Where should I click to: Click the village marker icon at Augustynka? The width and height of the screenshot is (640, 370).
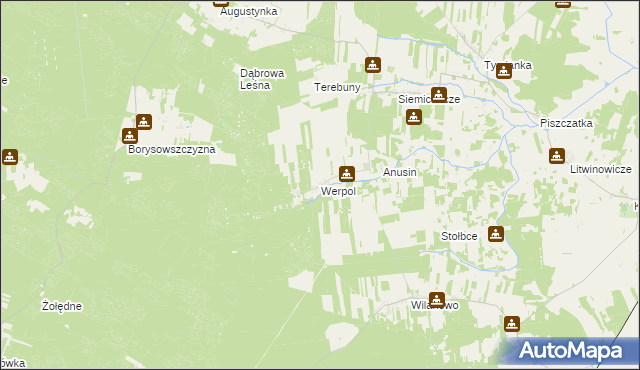point(221,4)
